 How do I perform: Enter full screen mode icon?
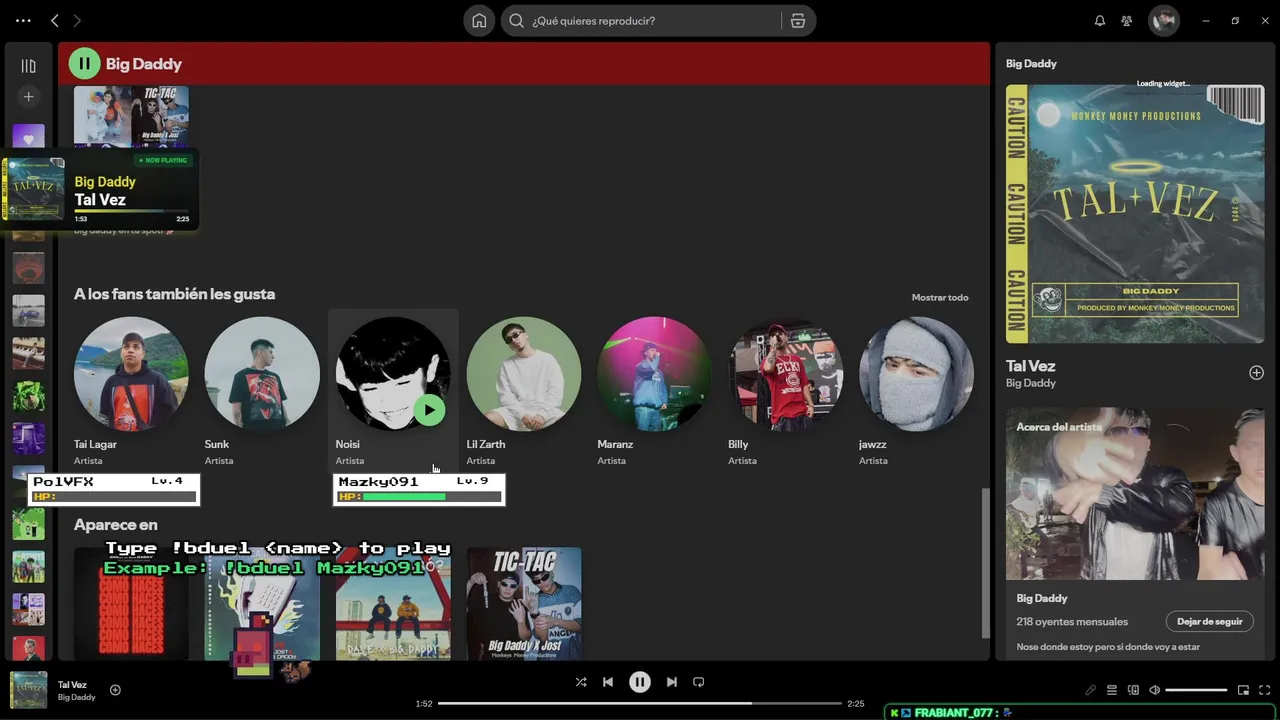click(x=1265, y=690)
